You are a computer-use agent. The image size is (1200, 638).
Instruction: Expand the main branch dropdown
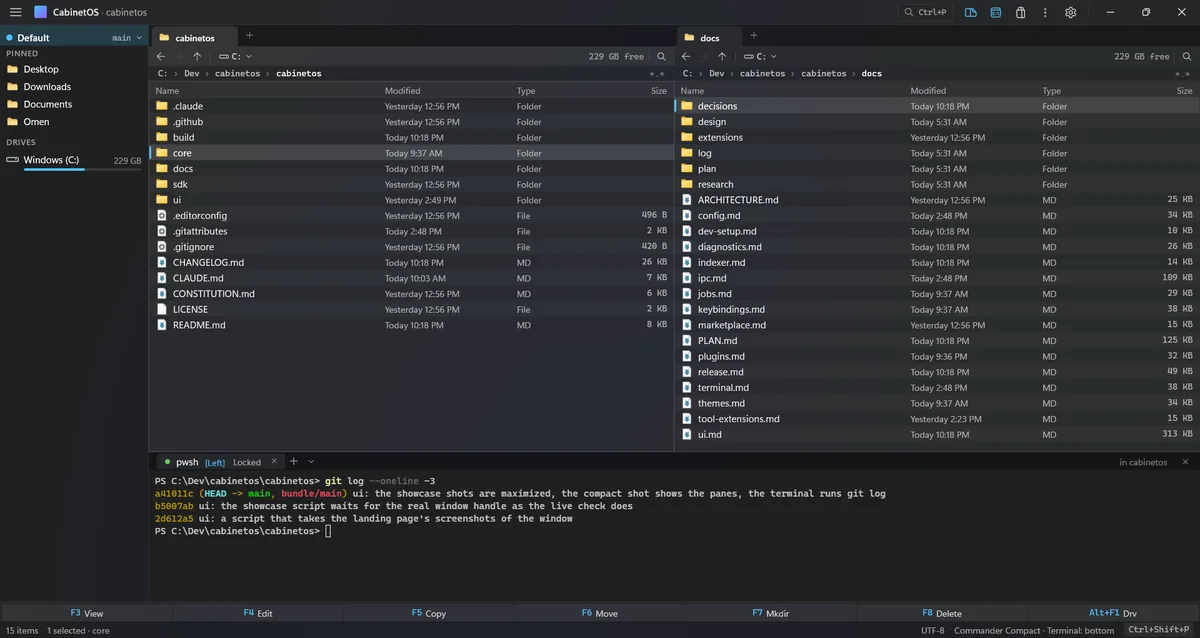pos(127,38)
